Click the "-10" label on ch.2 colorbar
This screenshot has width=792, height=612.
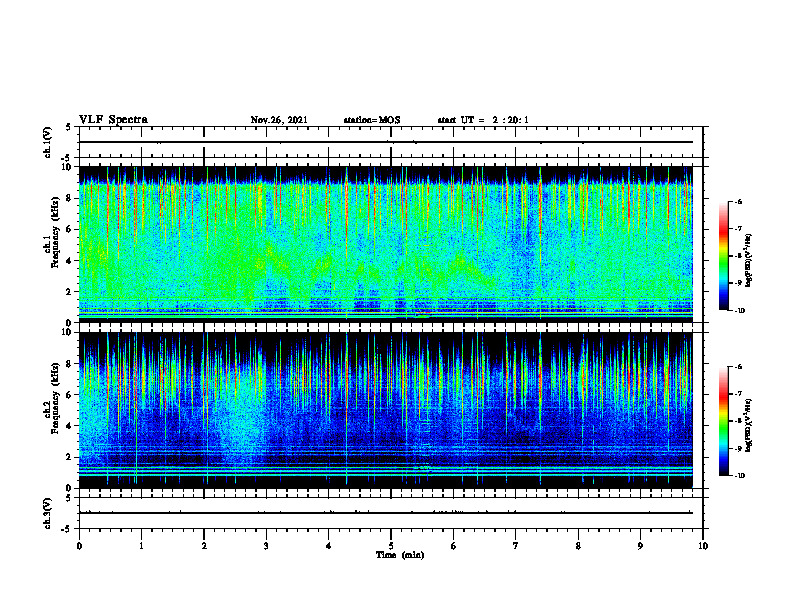pyautogui.click(x=740, y=476)
